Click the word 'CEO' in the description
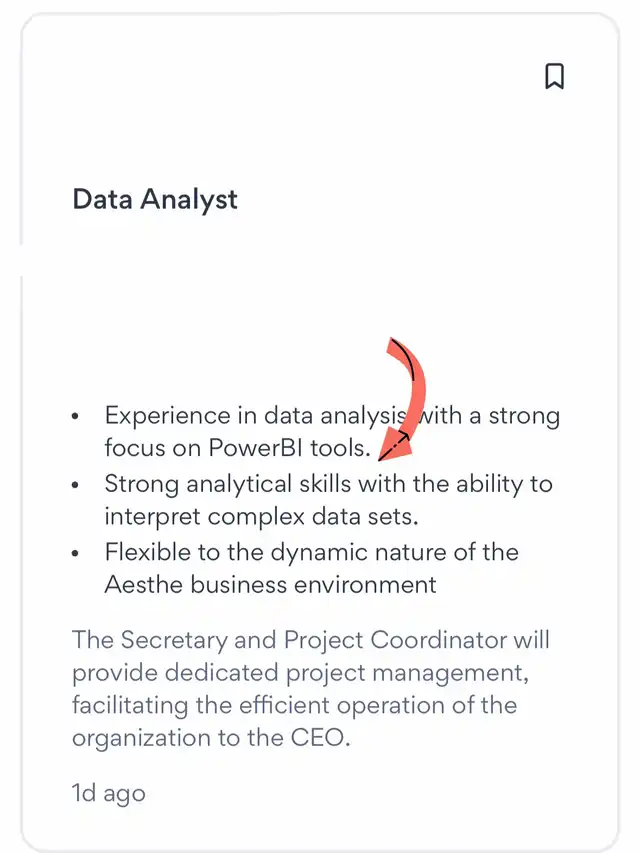The width and height of the screenshot is (640, 853). pyautogui.click(x=318, y=738)
